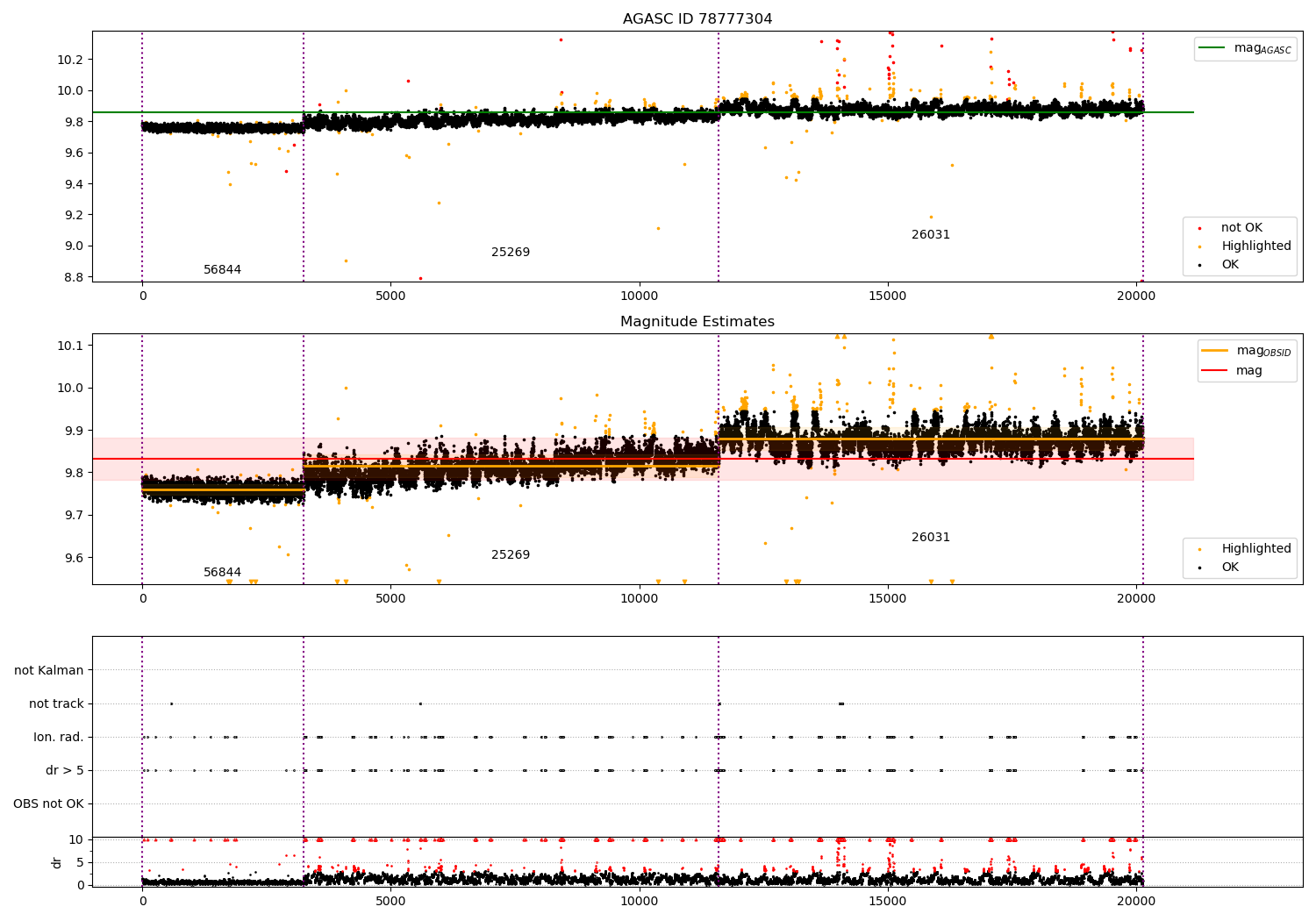Click obsid label "56844" in Magnitude Estimates plot
This screenshot has width=1316, height=921.
(x=222, y=573)
